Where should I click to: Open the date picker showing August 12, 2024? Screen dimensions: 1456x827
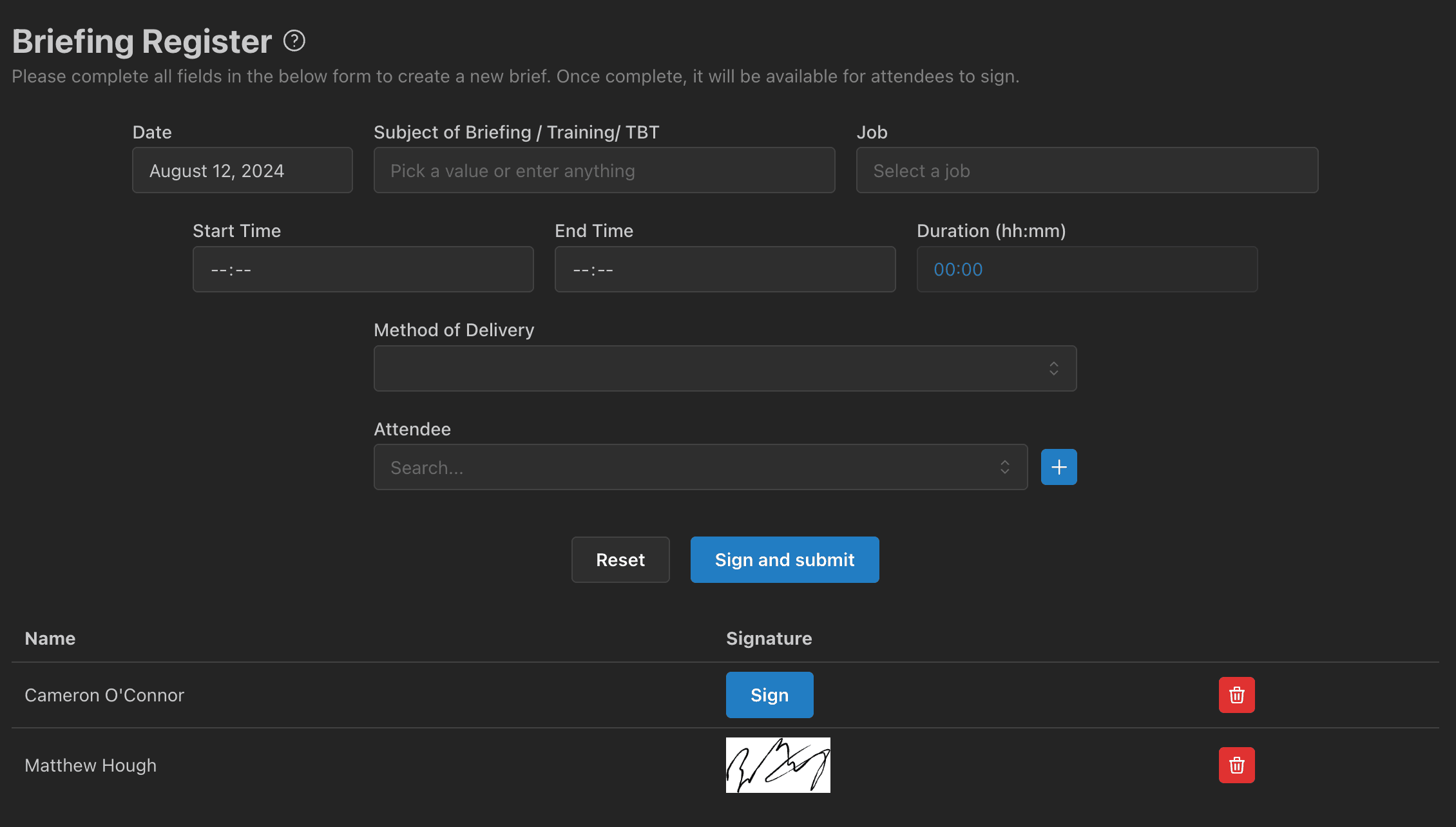pos(242,171)
